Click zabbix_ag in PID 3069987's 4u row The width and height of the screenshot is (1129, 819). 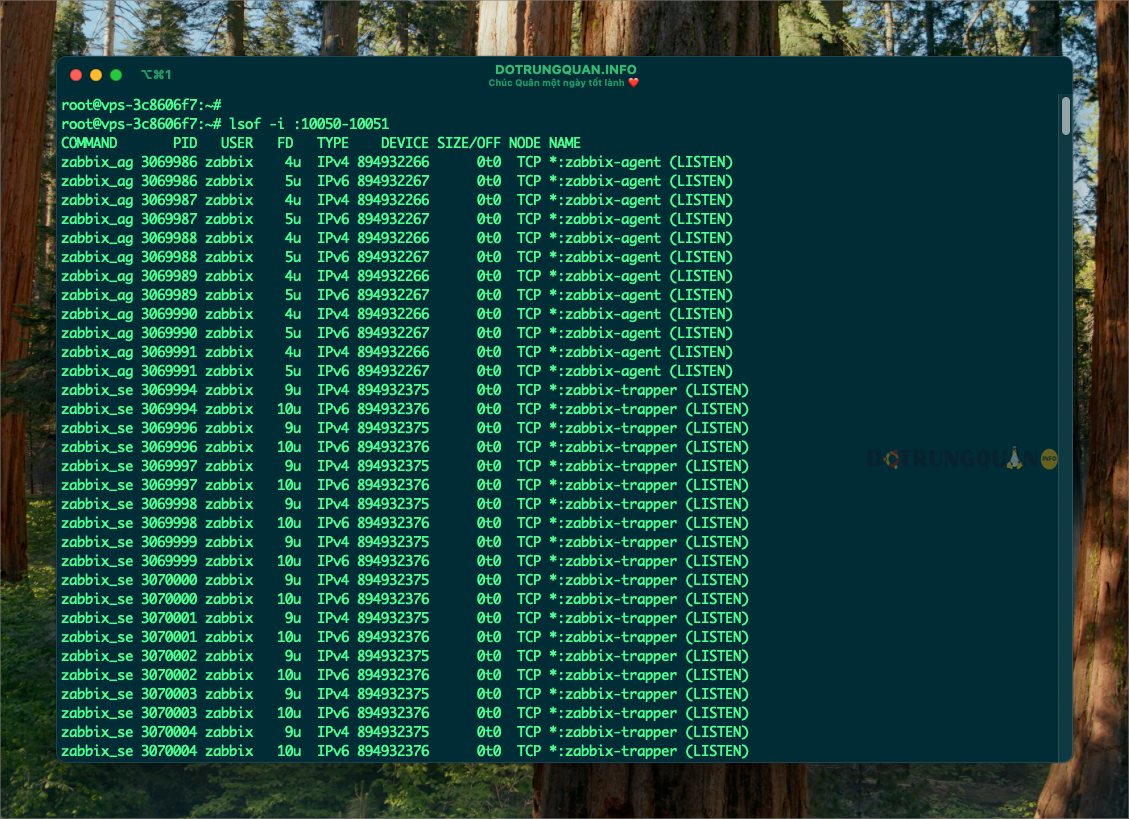coord(97,200)
